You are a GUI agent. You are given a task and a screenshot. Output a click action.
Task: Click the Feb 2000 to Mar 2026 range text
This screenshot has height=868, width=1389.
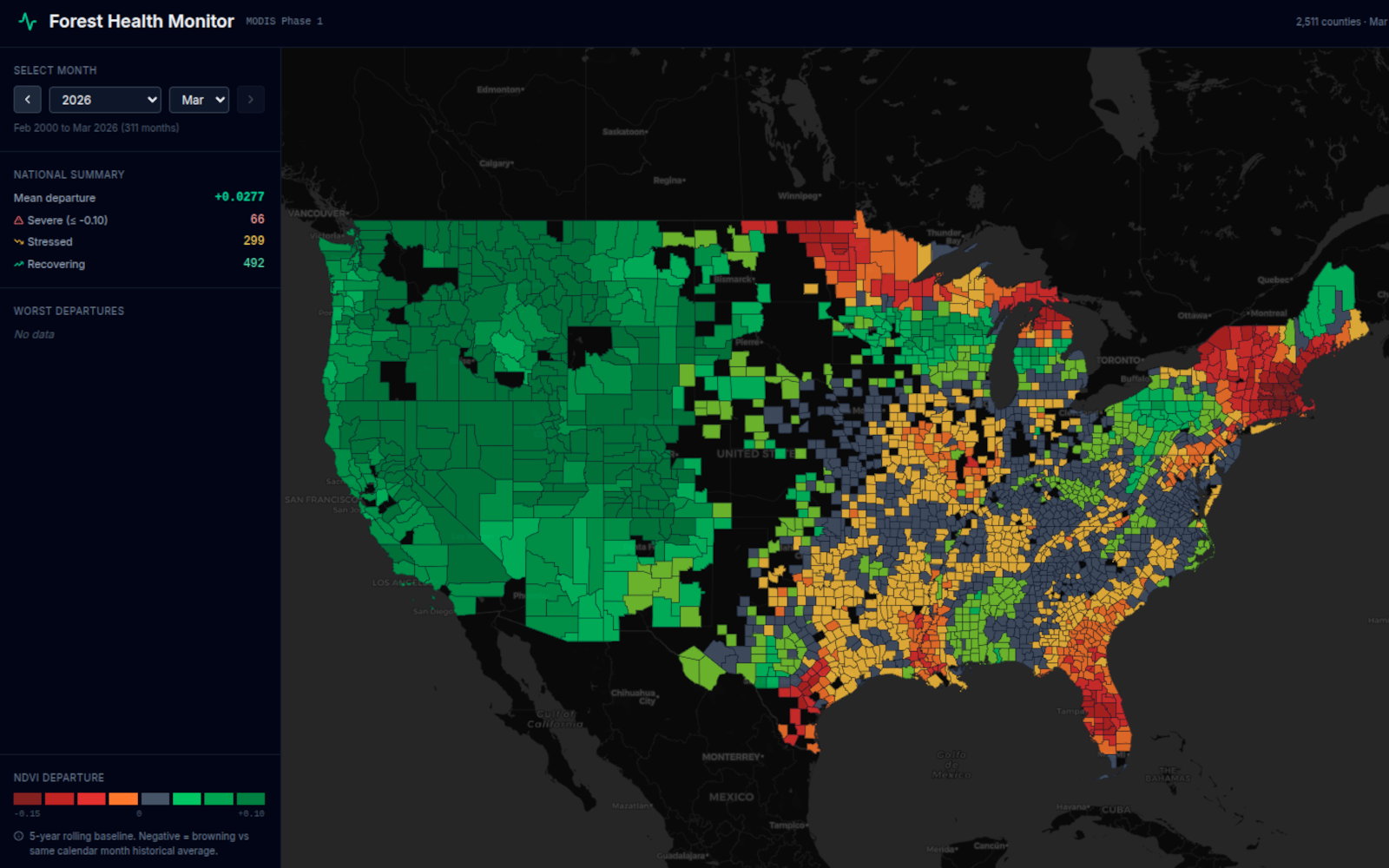pyautogui.click(x=95, y=128)
